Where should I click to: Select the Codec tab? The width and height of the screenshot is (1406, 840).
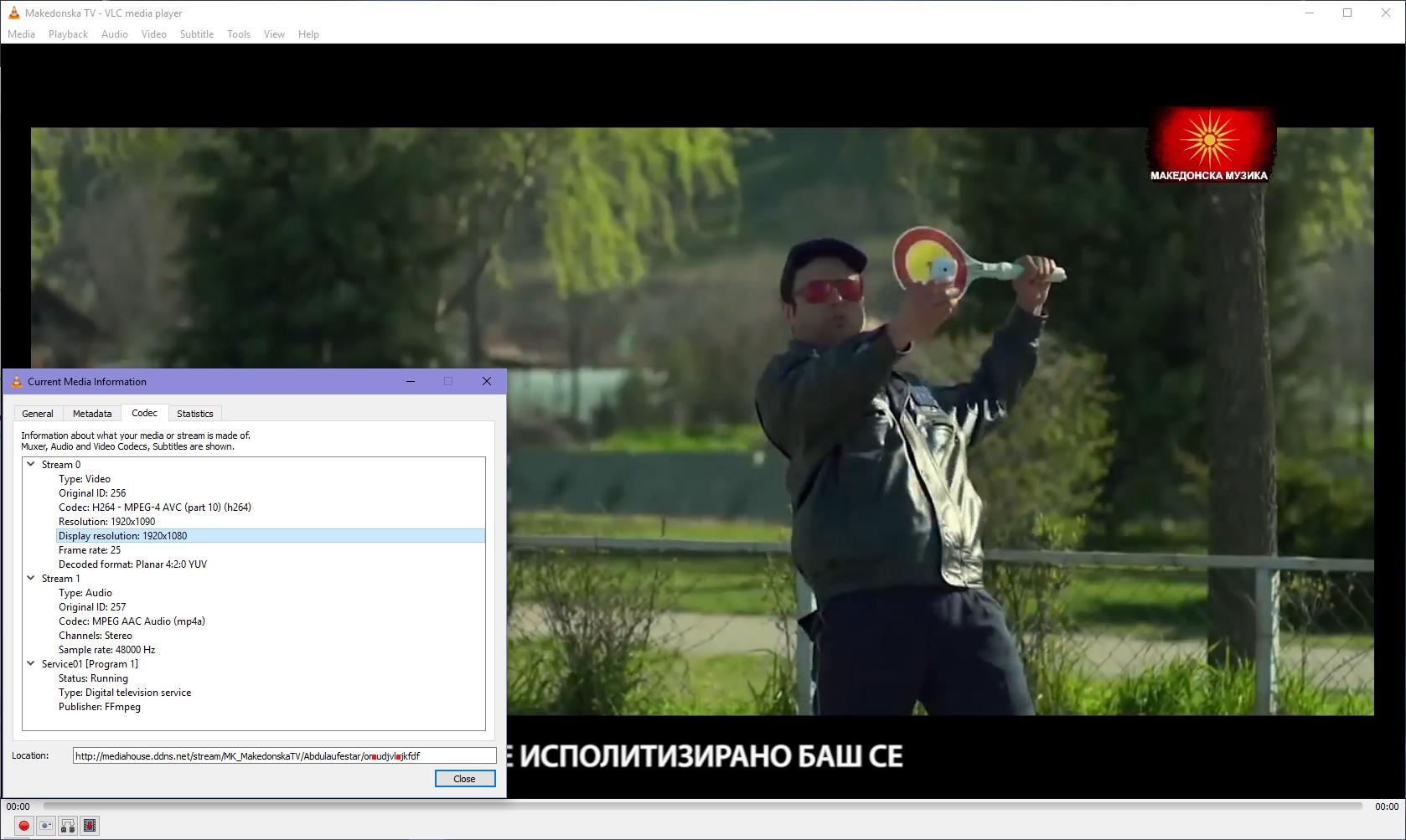coord(144,413)
